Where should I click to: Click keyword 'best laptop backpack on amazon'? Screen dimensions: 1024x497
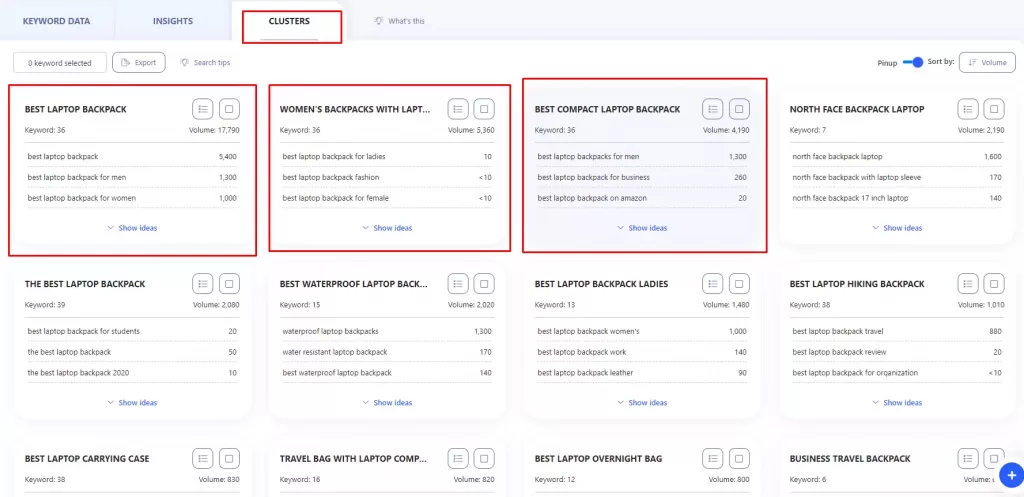[x=592, y=198]
